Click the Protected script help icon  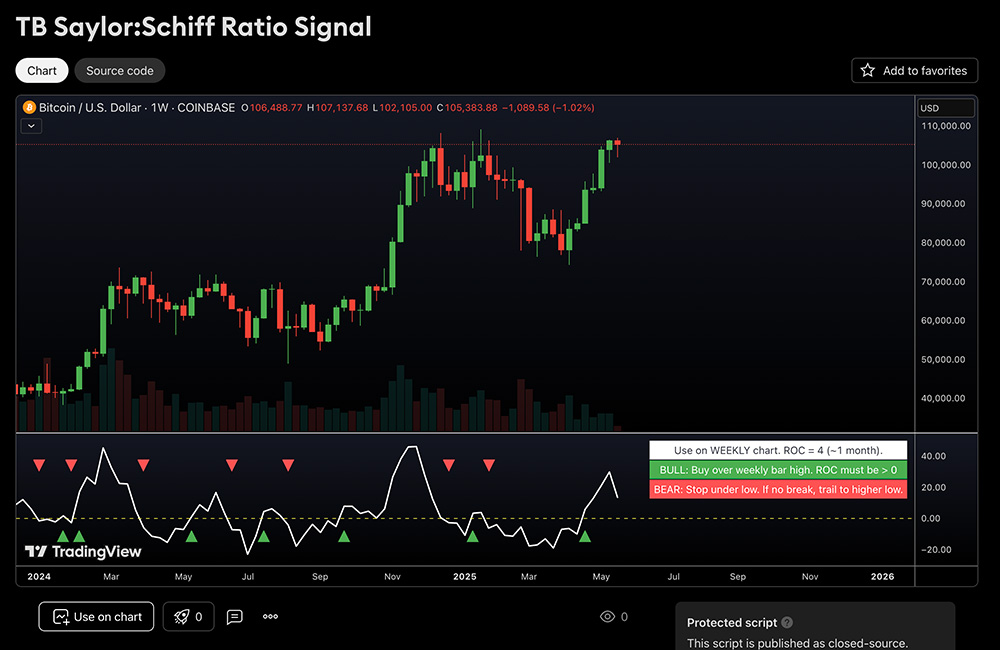787,622
